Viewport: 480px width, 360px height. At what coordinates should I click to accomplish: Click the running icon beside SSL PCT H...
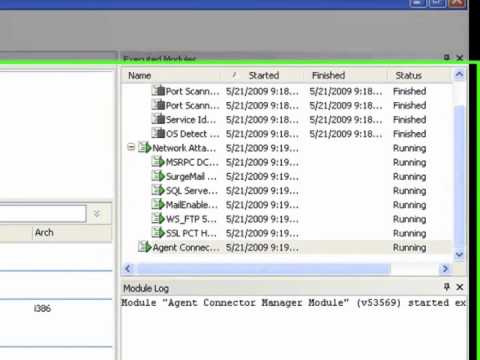click(x=158, y=233)
